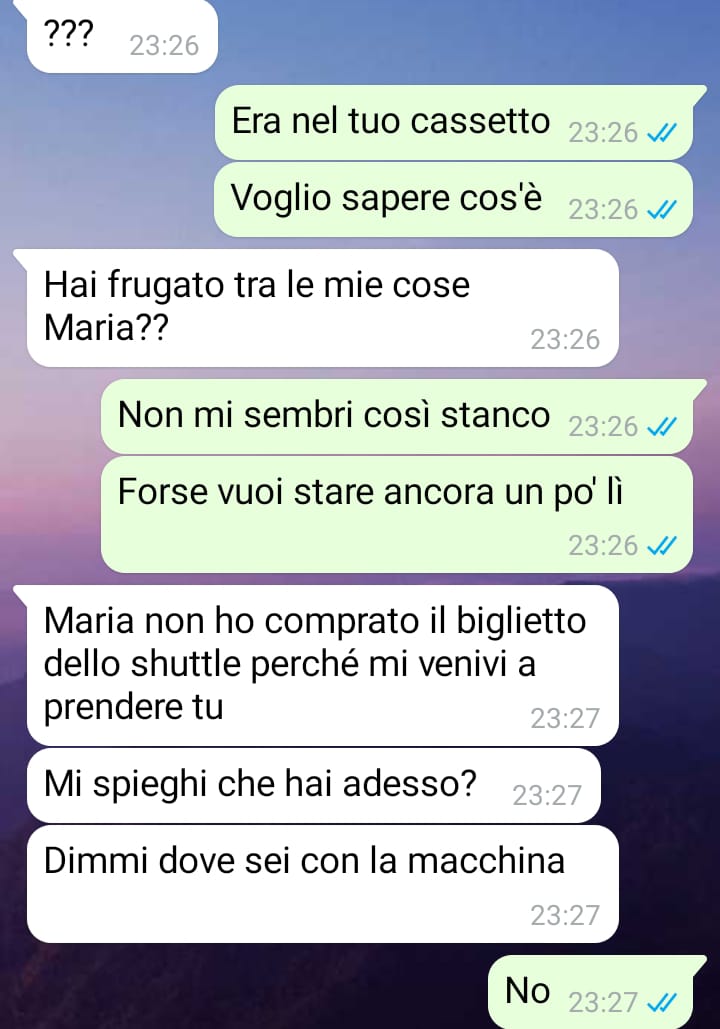Click the 23:27 timestamp on shuttle message

tap(565, 719)
